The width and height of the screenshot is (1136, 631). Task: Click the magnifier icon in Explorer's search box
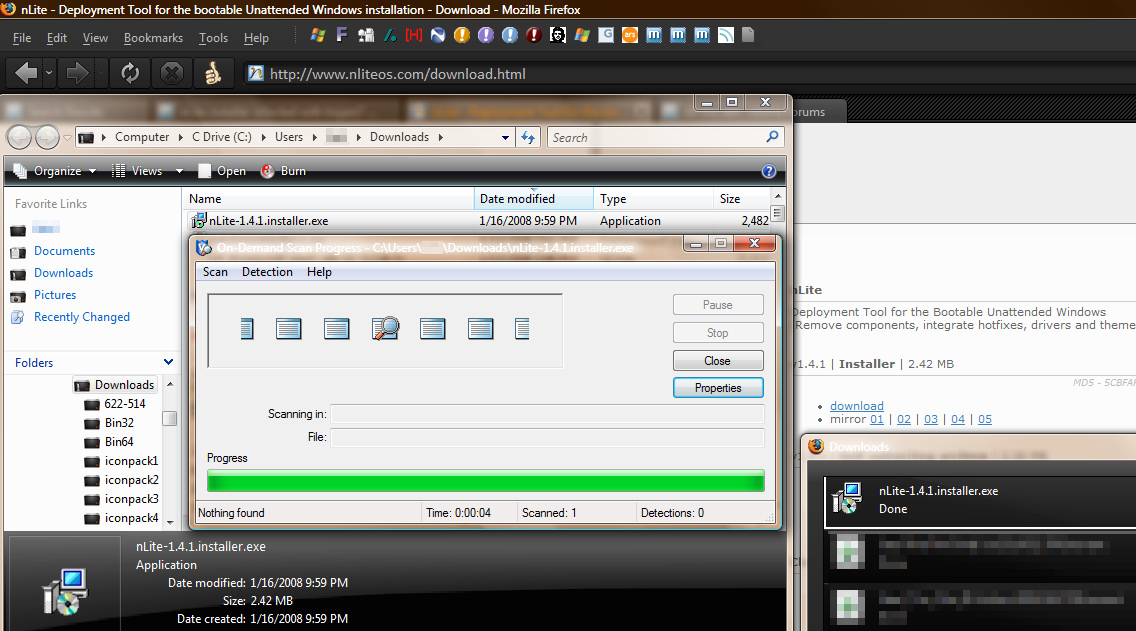tap(772, 136)
